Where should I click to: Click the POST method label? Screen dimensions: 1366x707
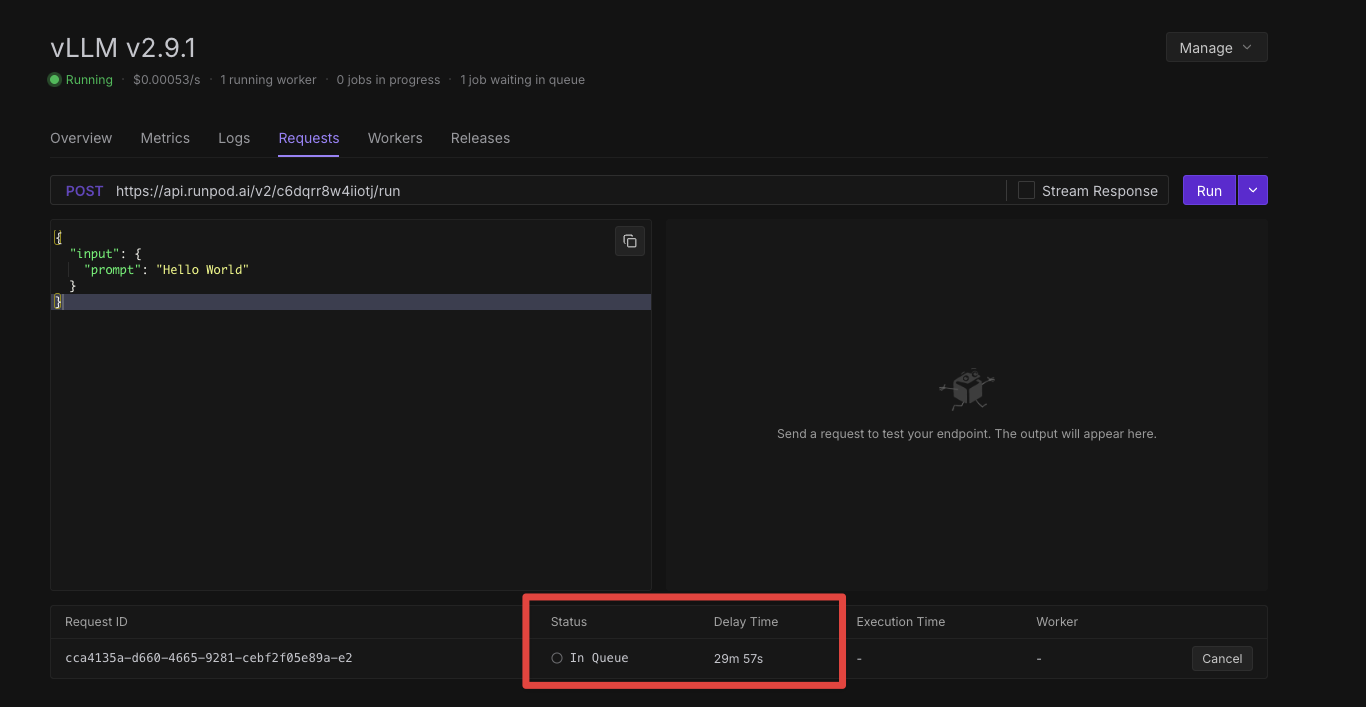click(84, 191)
